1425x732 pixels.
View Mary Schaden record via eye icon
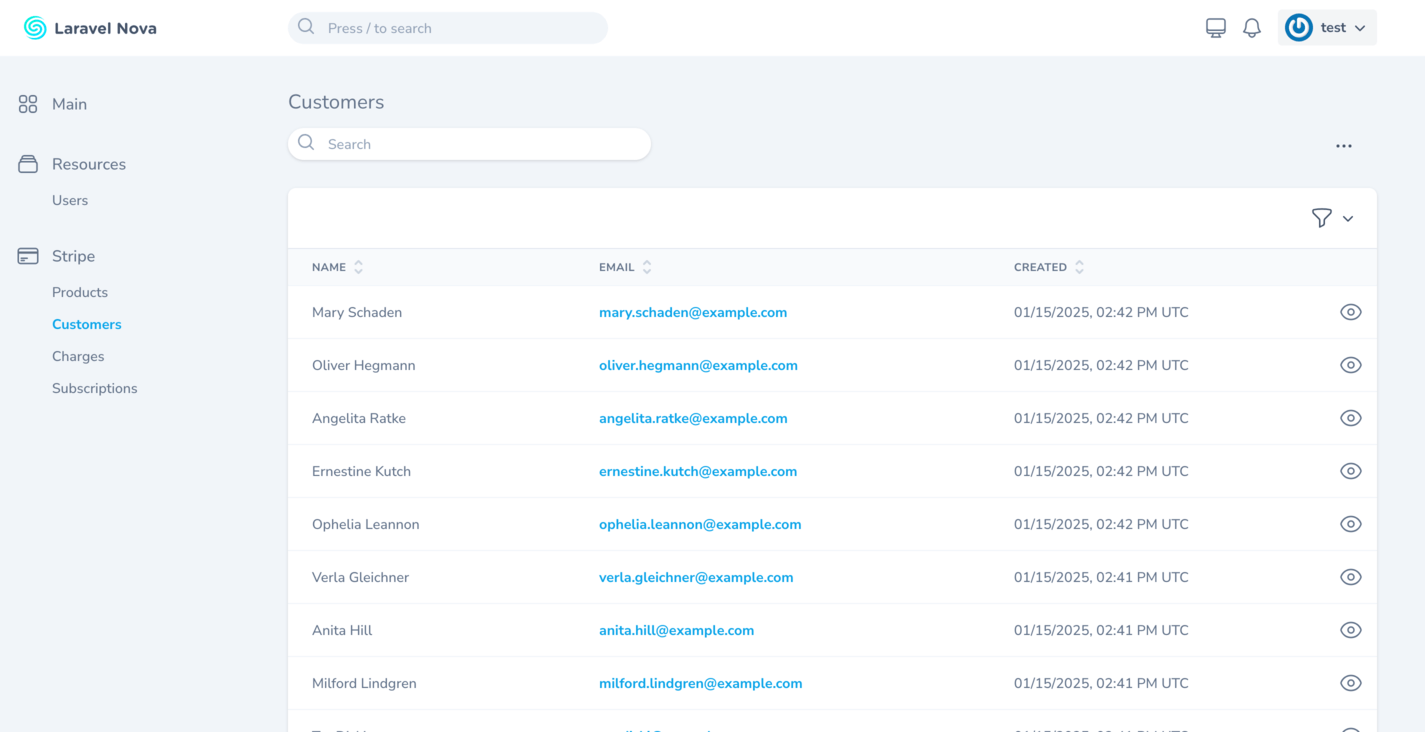(x=1351, y=312)
